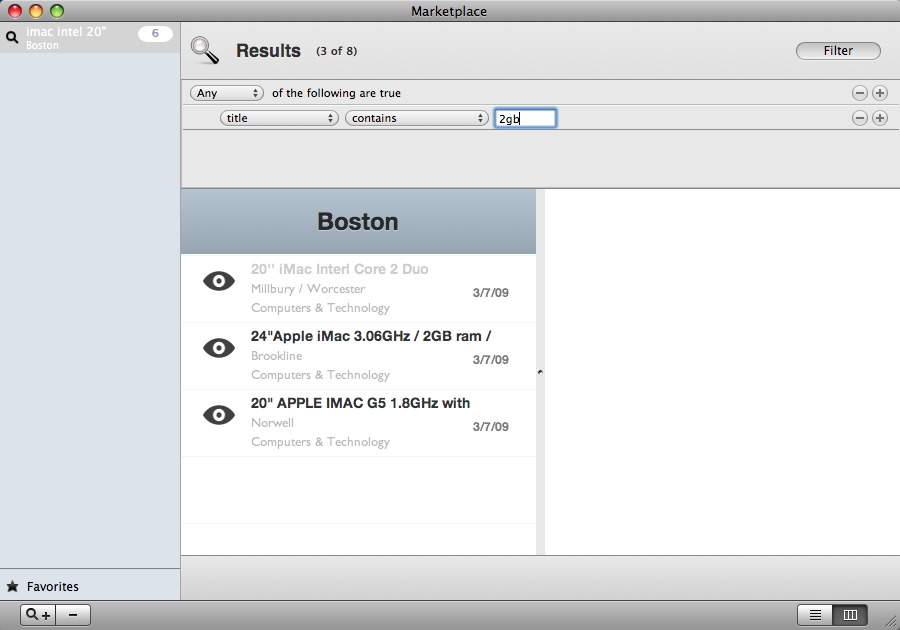The height and width of the screenshot is (630, 900).
Task: Add a rule after 'title contains' row
Action: coord(880,118)
